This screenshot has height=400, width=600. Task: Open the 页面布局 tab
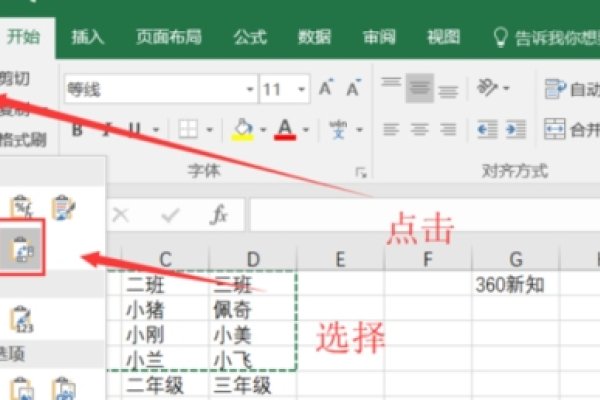coord(169,37)
